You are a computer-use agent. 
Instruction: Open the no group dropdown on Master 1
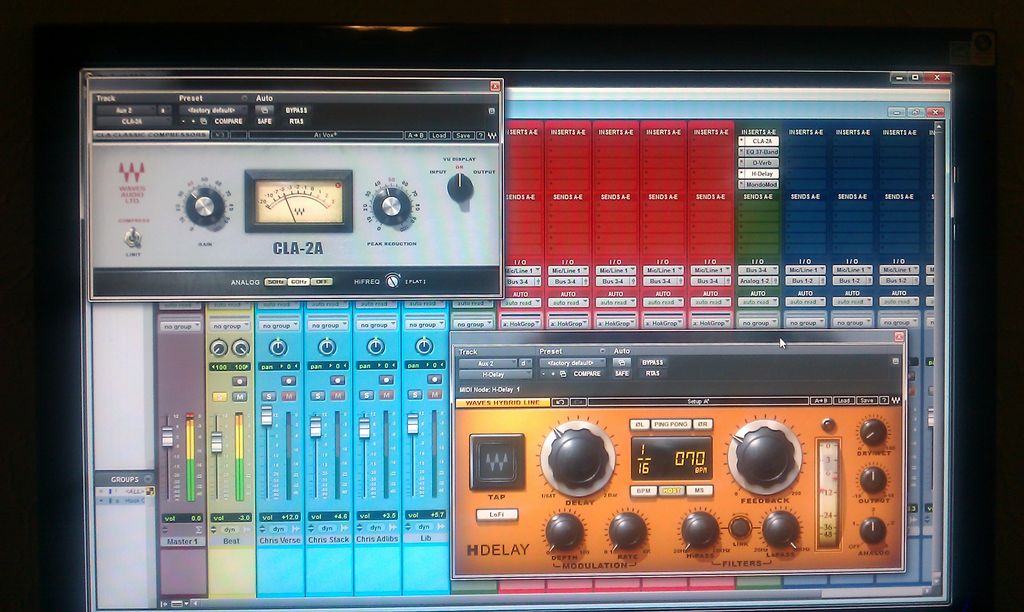coord(180,326)
